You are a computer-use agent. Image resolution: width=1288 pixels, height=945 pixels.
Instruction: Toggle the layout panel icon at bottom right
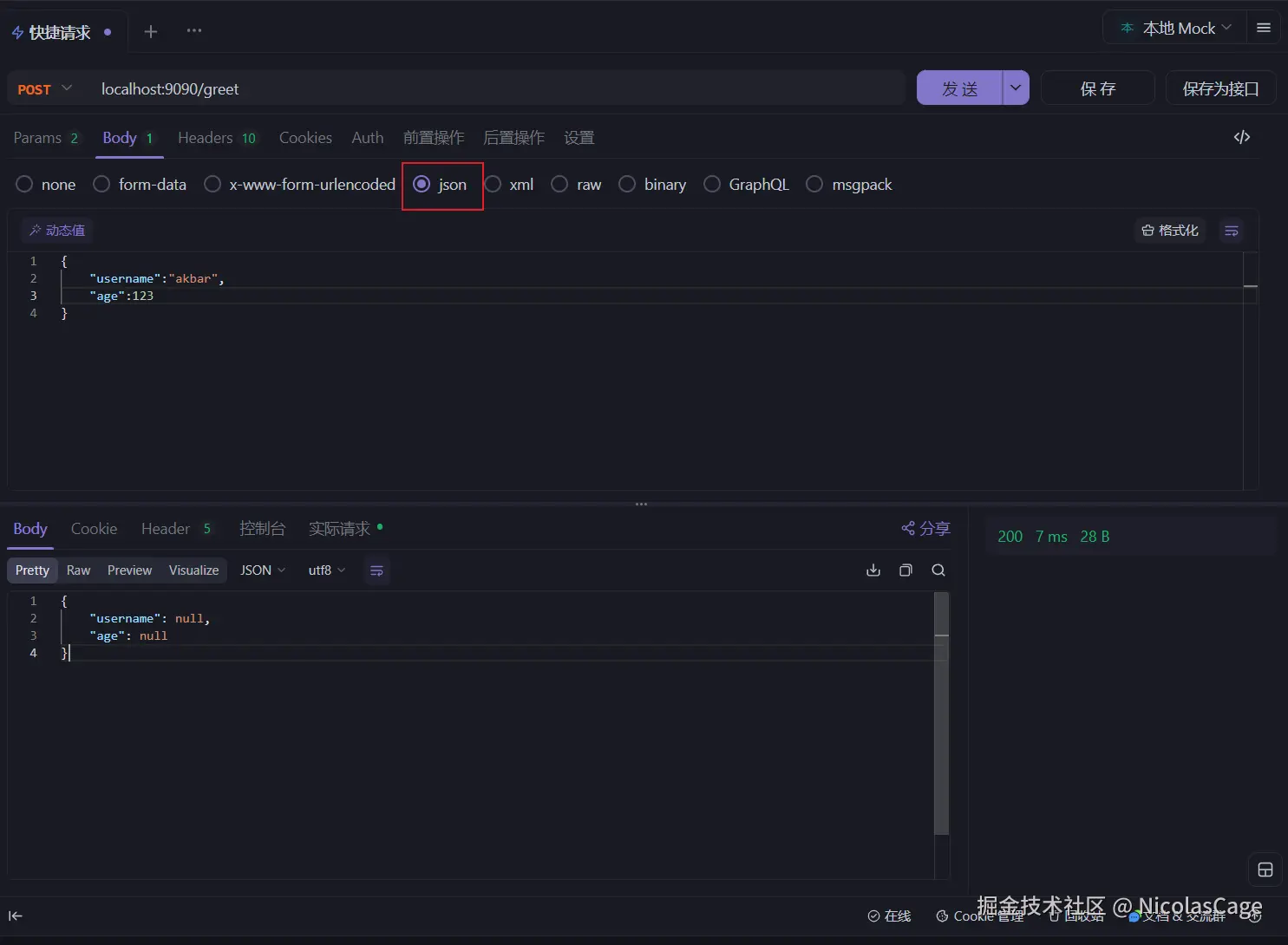click(x=1265, y=870)
